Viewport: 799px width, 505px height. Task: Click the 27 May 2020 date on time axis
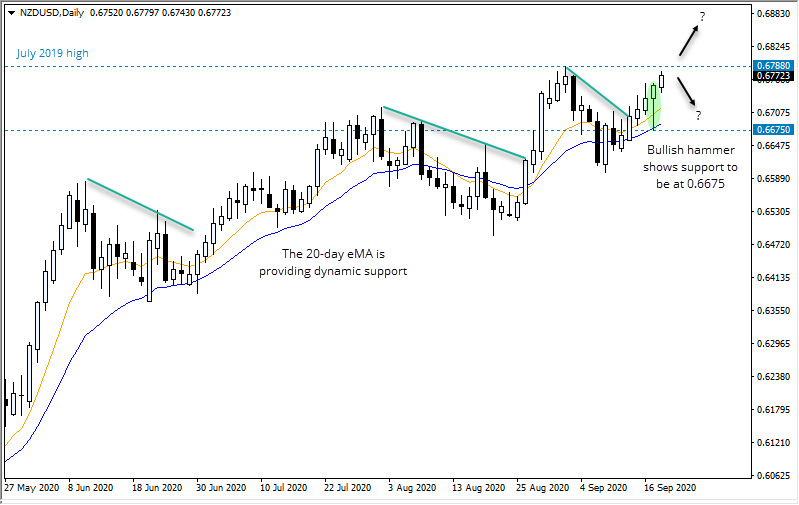click(x=30, y=489)
